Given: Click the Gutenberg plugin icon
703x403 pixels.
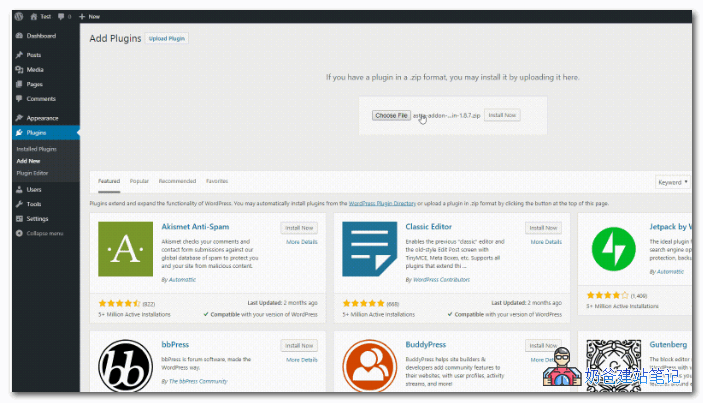Looking at the screenshot, I should click(x=614, y=366).
